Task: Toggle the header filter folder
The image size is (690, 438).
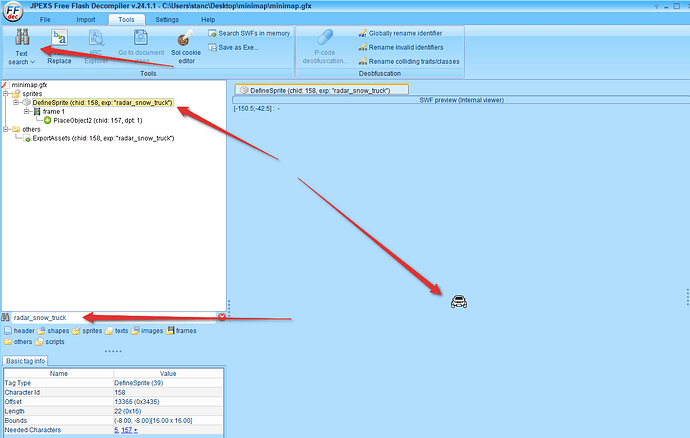Action: point(19,331)
